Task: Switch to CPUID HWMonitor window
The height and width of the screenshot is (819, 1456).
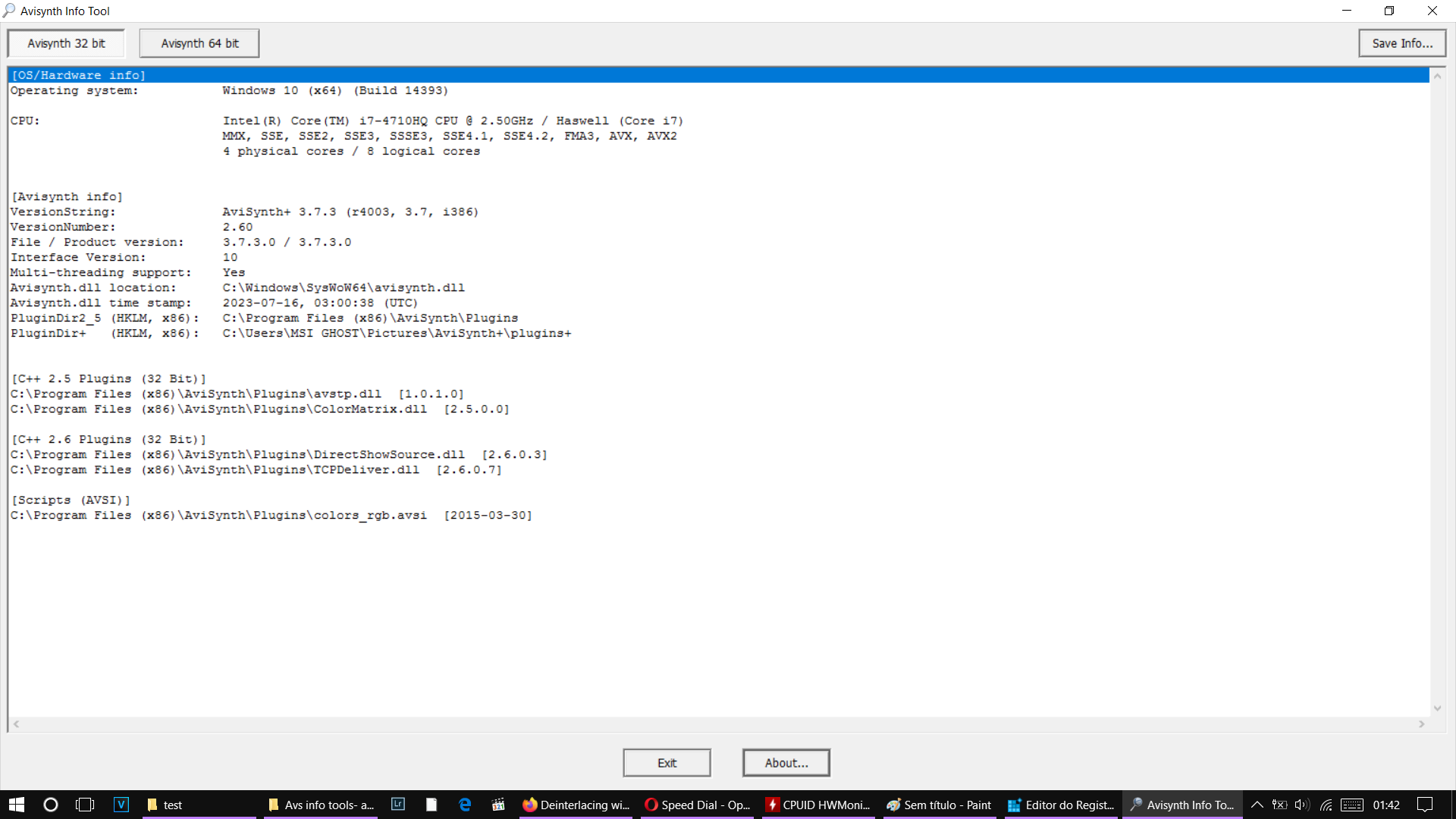Action: point(818,805)
